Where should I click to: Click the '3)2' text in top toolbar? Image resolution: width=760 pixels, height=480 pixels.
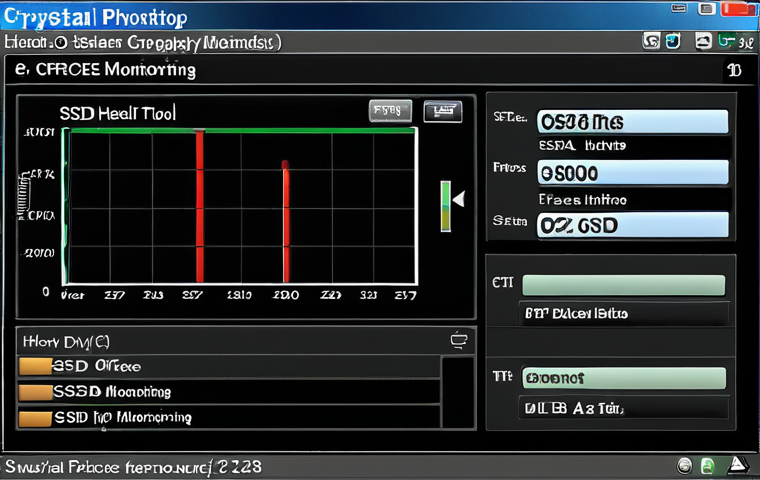(x=745, y=44)
